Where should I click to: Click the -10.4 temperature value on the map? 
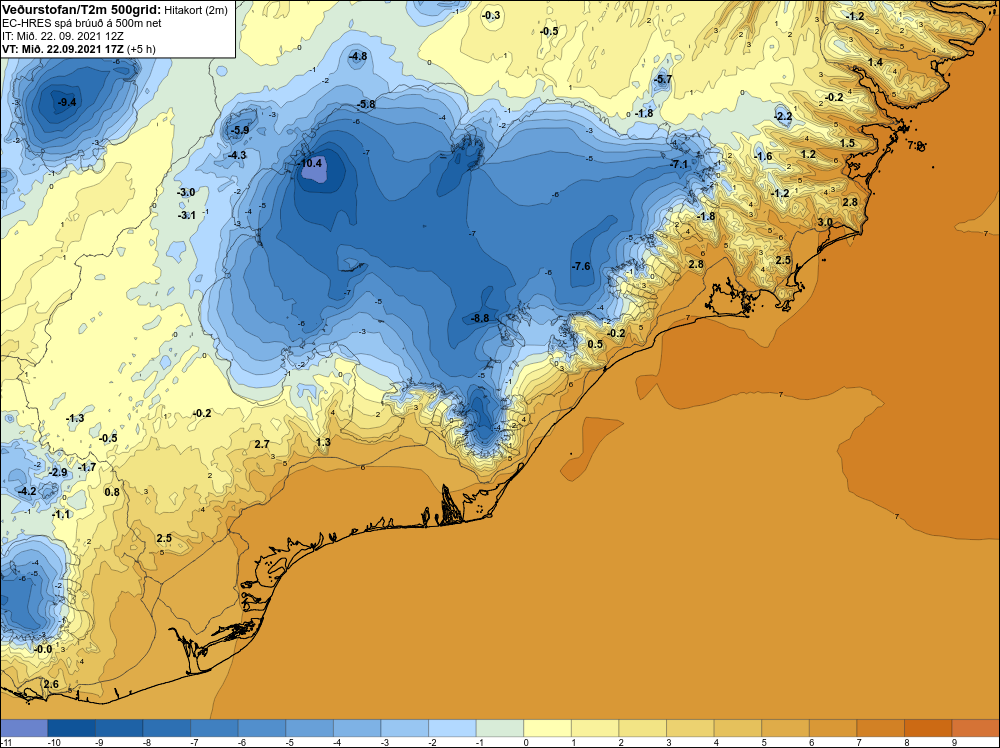[x=309, y=163]
